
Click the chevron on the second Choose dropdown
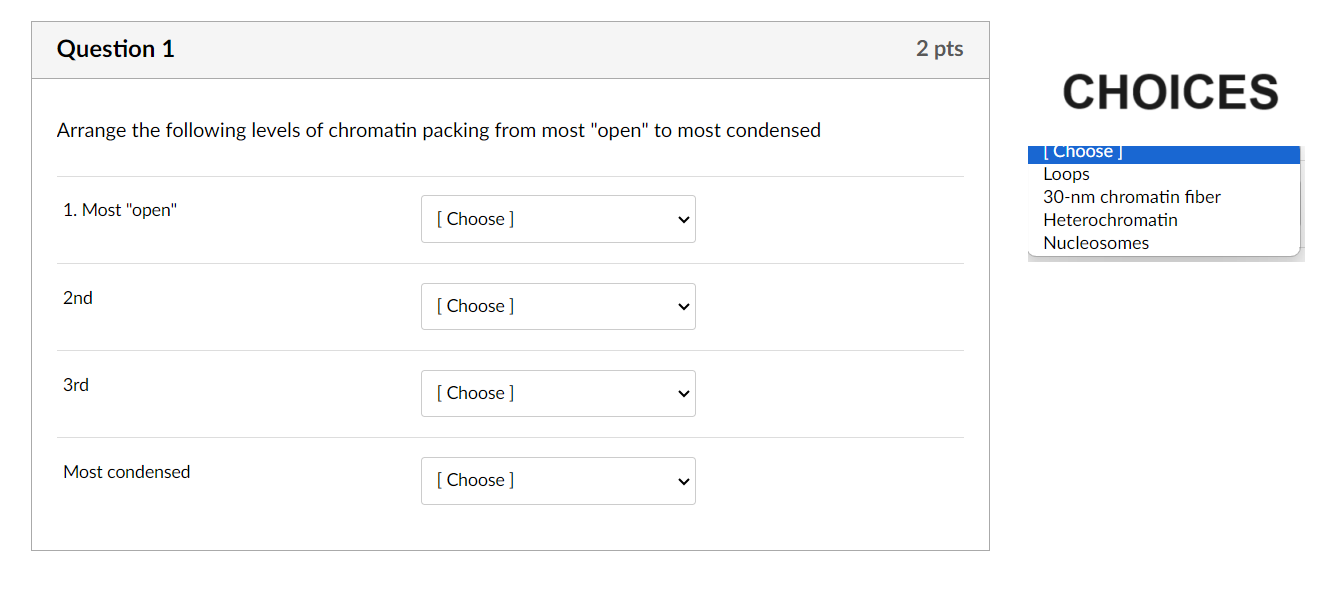682,306
